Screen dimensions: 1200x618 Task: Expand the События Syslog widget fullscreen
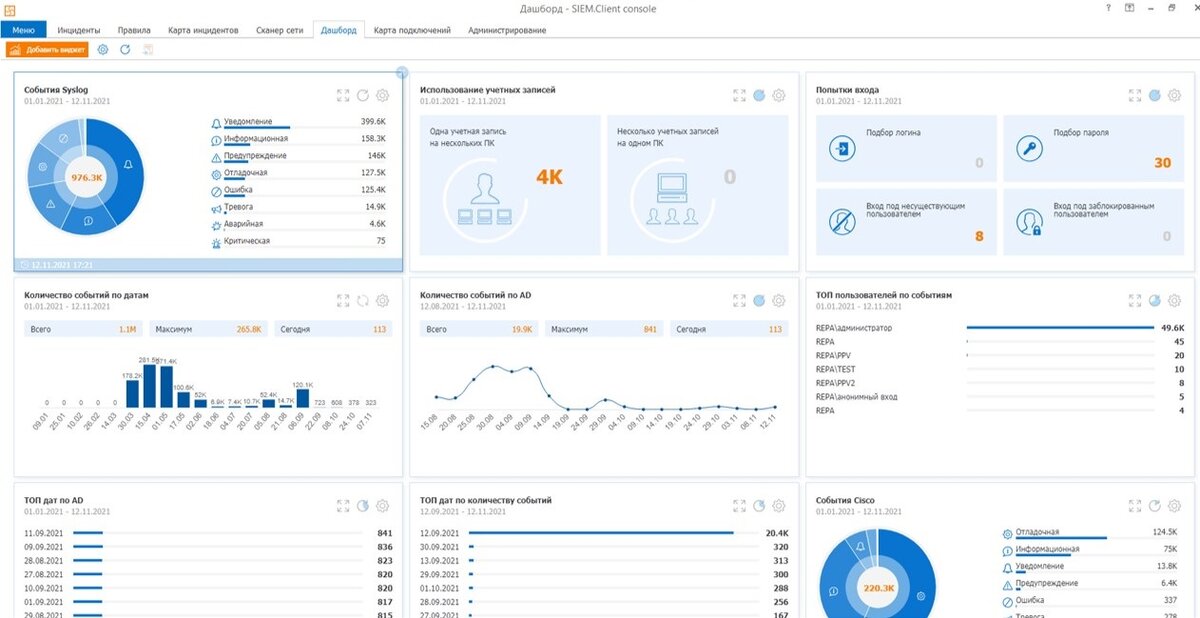[343, 95]
